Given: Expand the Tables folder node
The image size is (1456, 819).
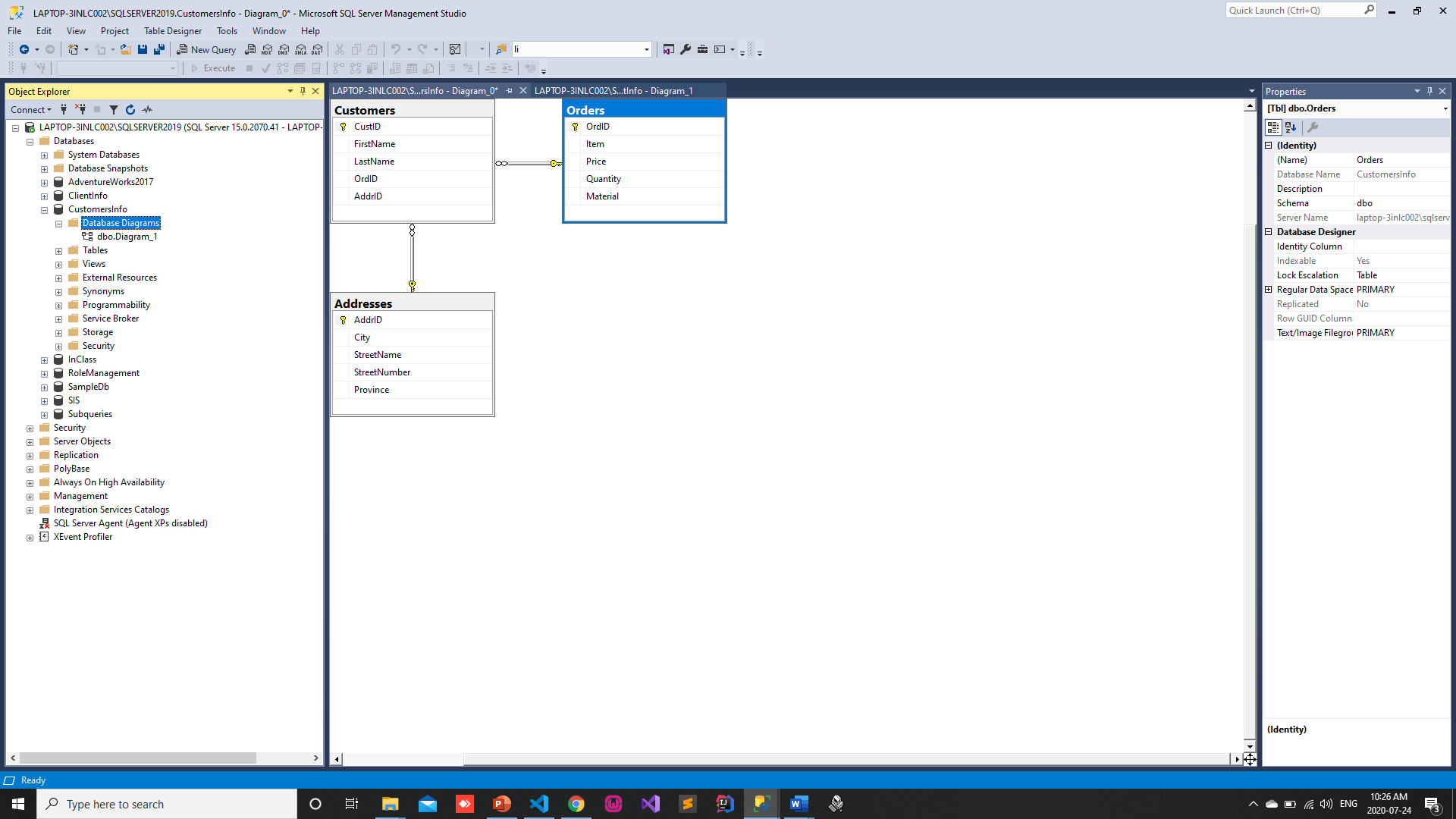Looking at the screenshot, I should coord(58,251).
